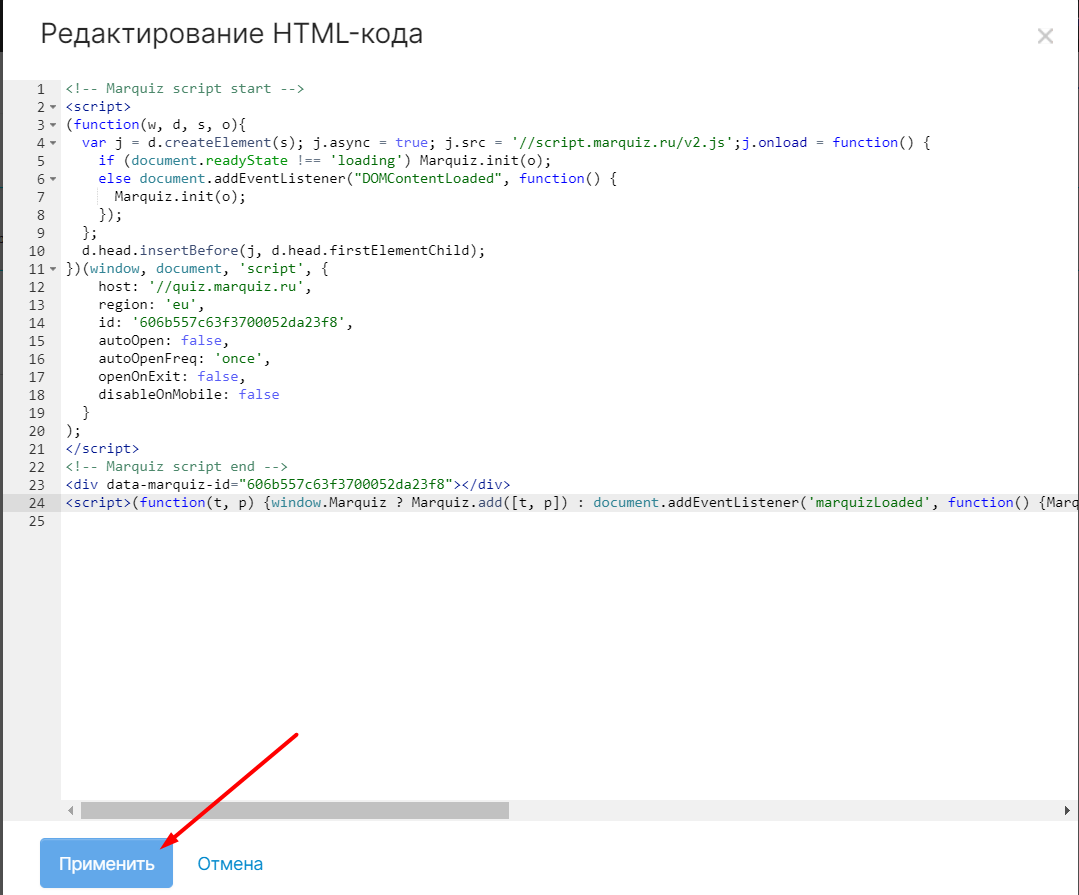This screenshot has height=895, width=1079.
Task: Click the autoOpenFreq 'once' value
Action: click(x=238, y=358)
